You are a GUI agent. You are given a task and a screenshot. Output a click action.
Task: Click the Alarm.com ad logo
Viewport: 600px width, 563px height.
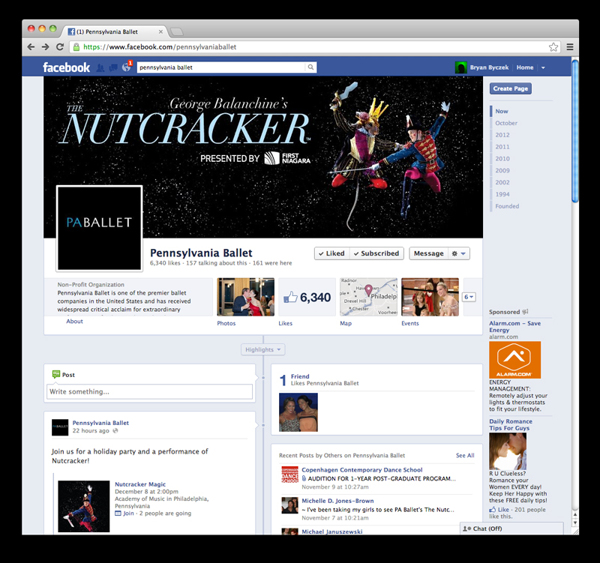(515, 360)
